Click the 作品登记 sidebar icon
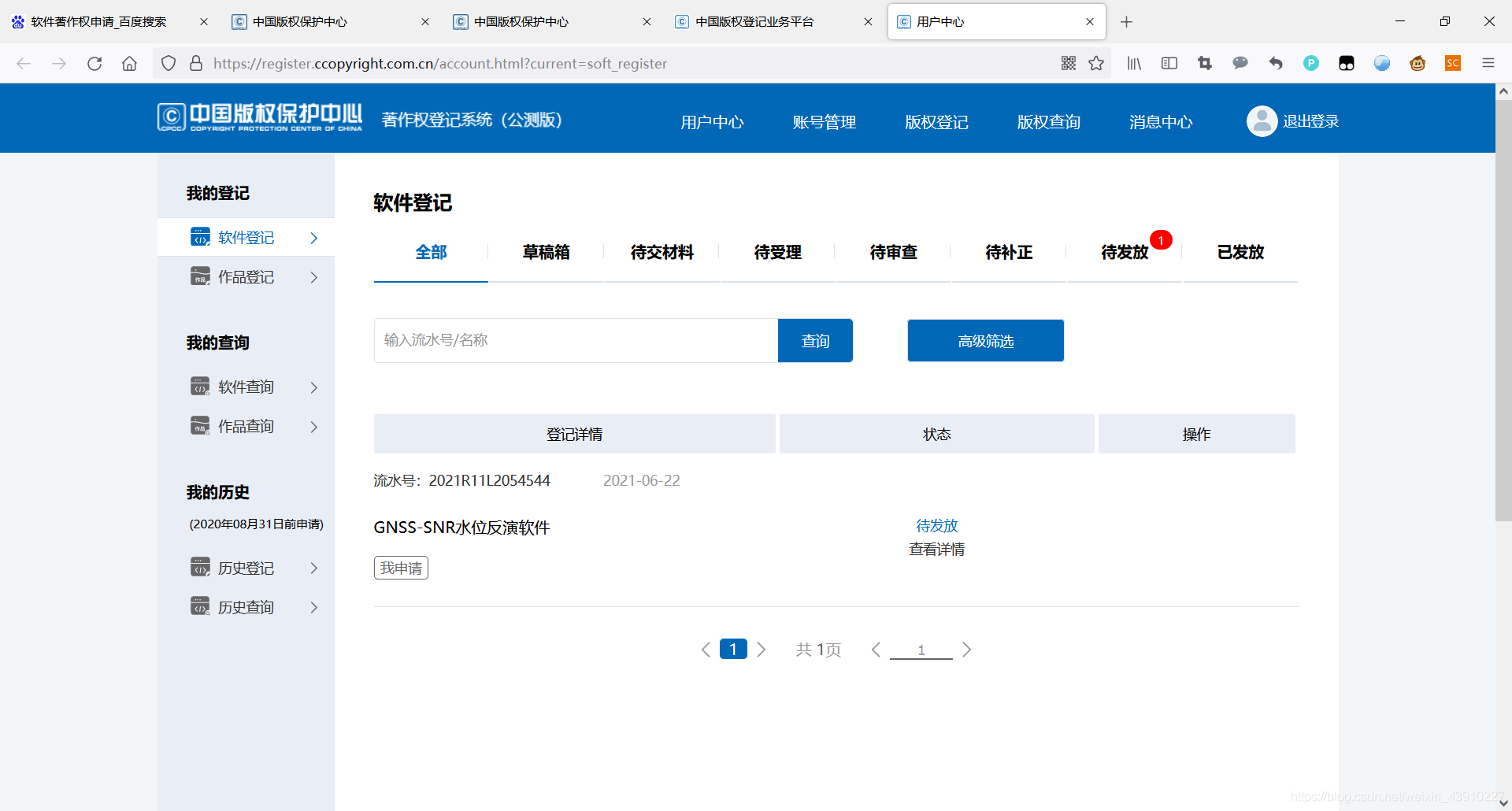 coord(200,276)
